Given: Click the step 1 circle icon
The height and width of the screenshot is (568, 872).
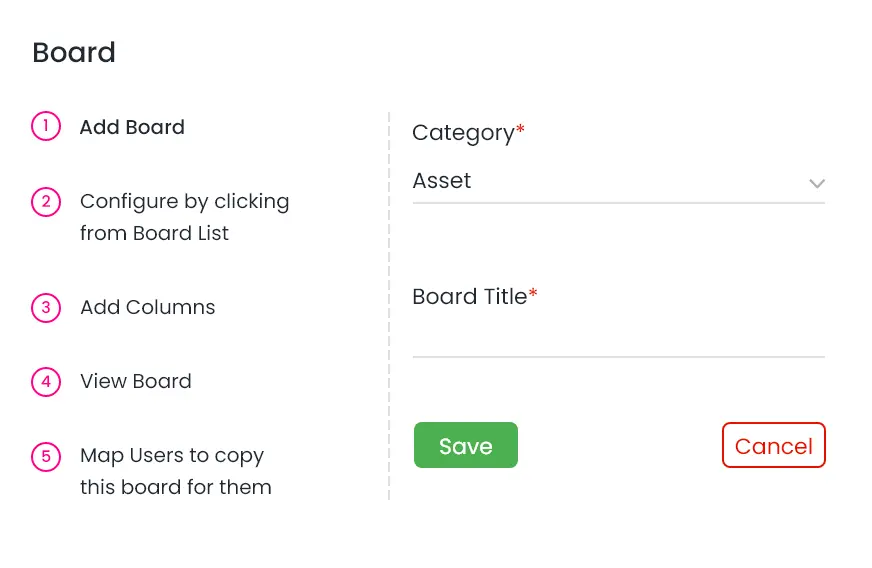Looking at the screenshot, I should [x=46, y=127].
